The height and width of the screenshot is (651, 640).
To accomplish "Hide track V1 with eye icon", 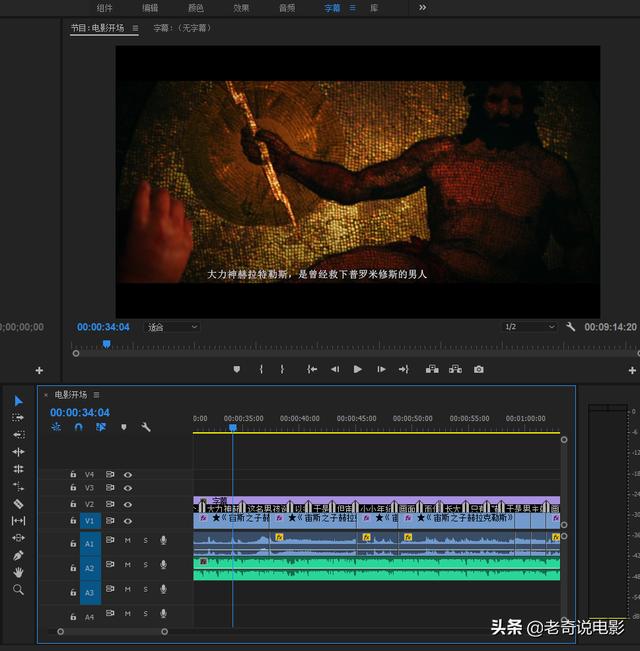I will pos(128,521).
